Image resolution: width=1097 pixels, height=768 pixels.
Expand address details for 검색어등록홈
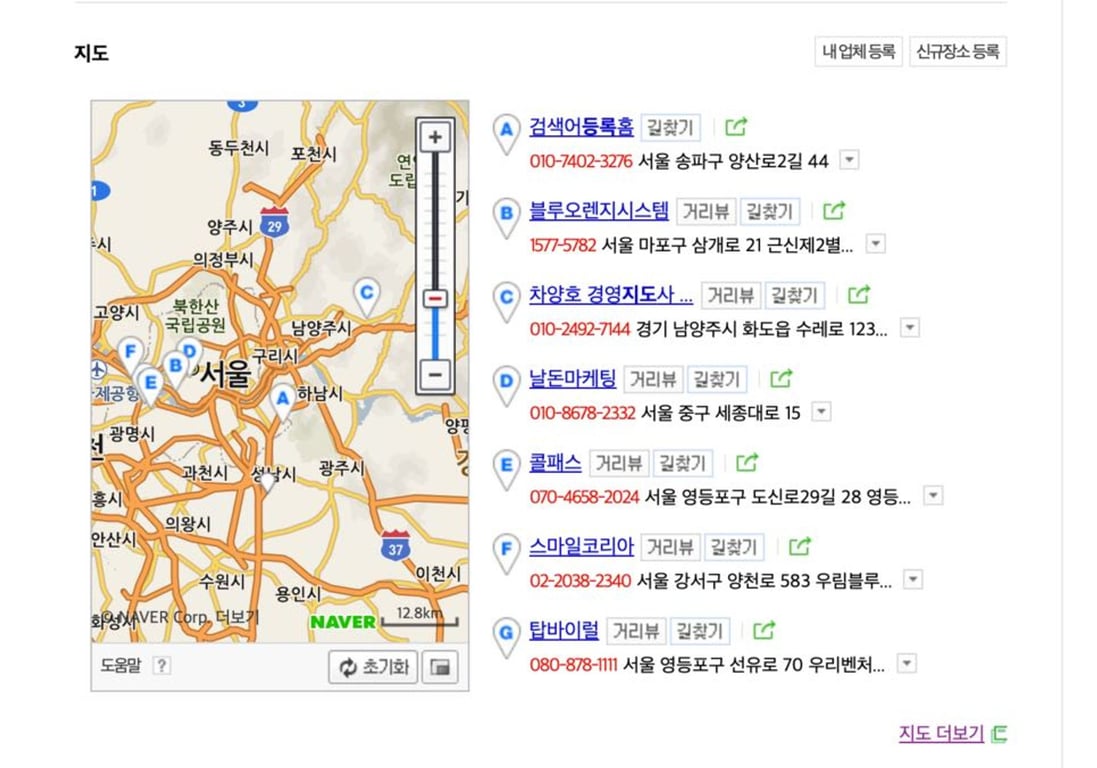click(x=849, y=160)
